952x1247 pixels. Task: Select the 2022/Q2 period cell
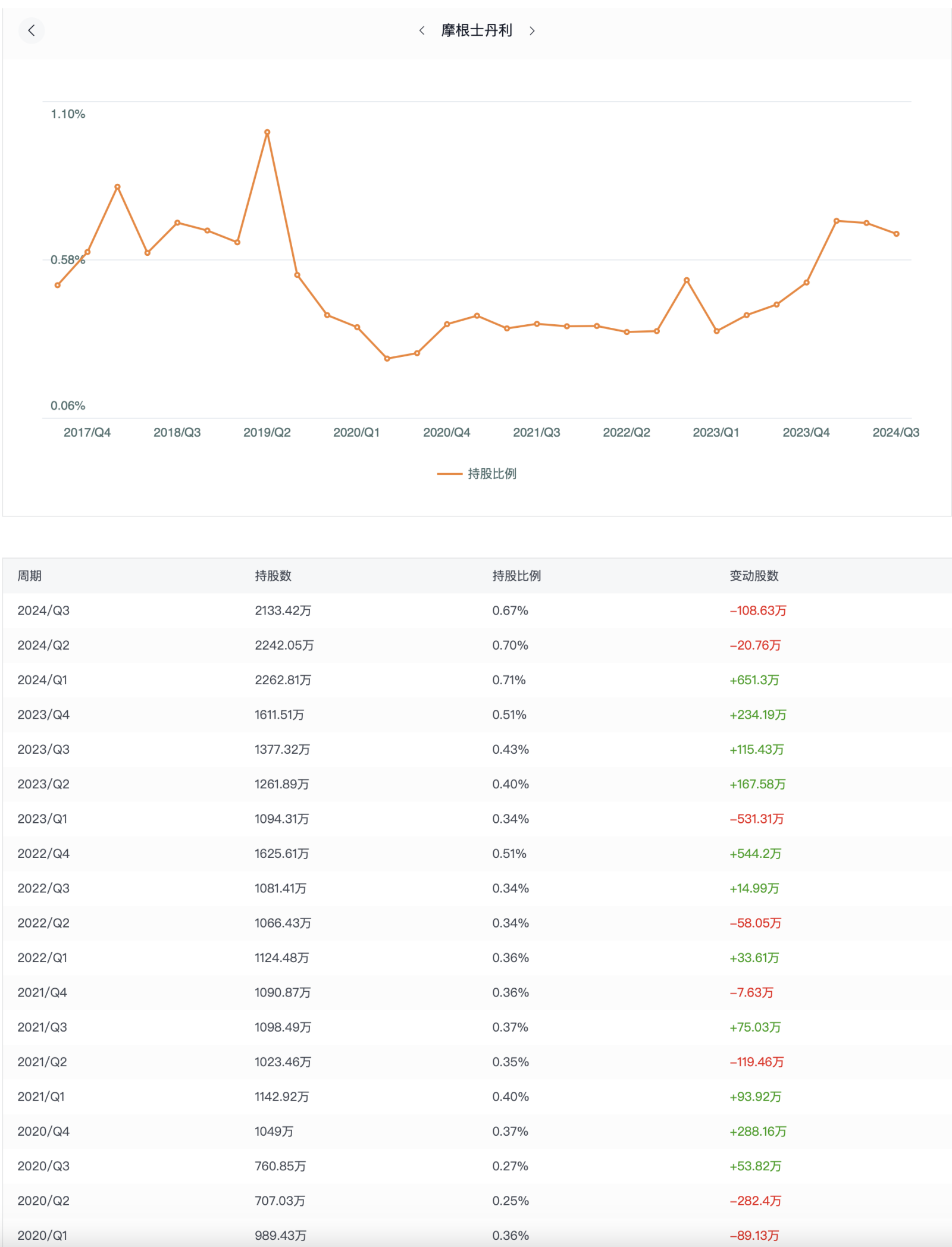(x=43, y=923)
